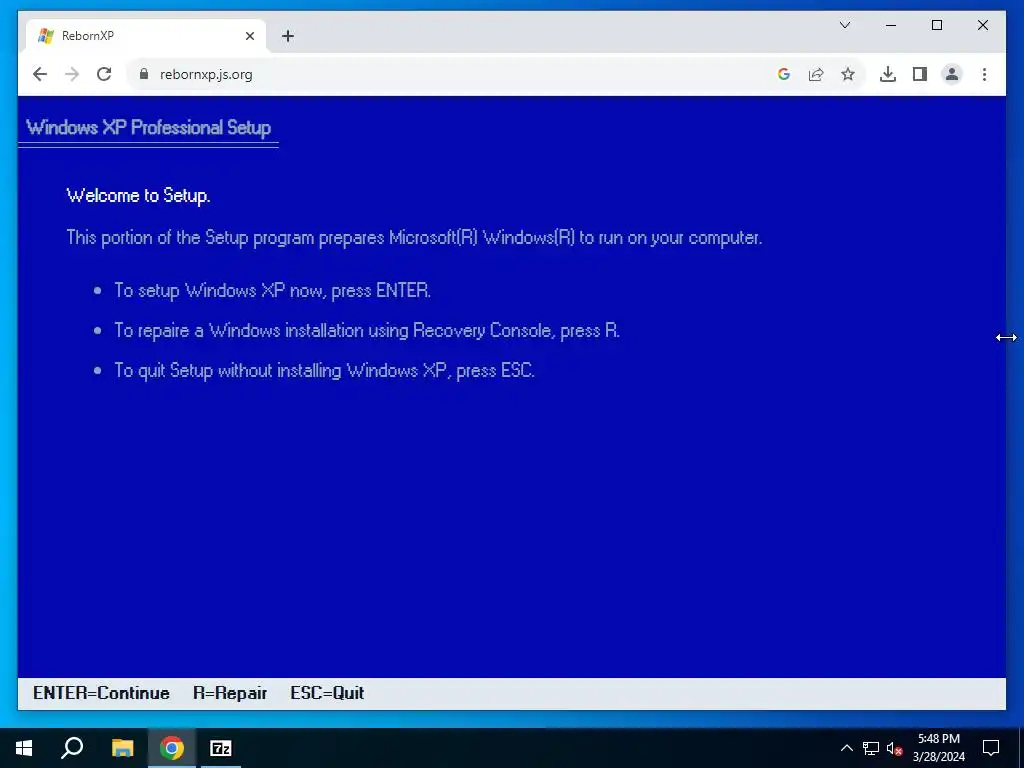Click the Chrome taskbar icon

(172, 748)
